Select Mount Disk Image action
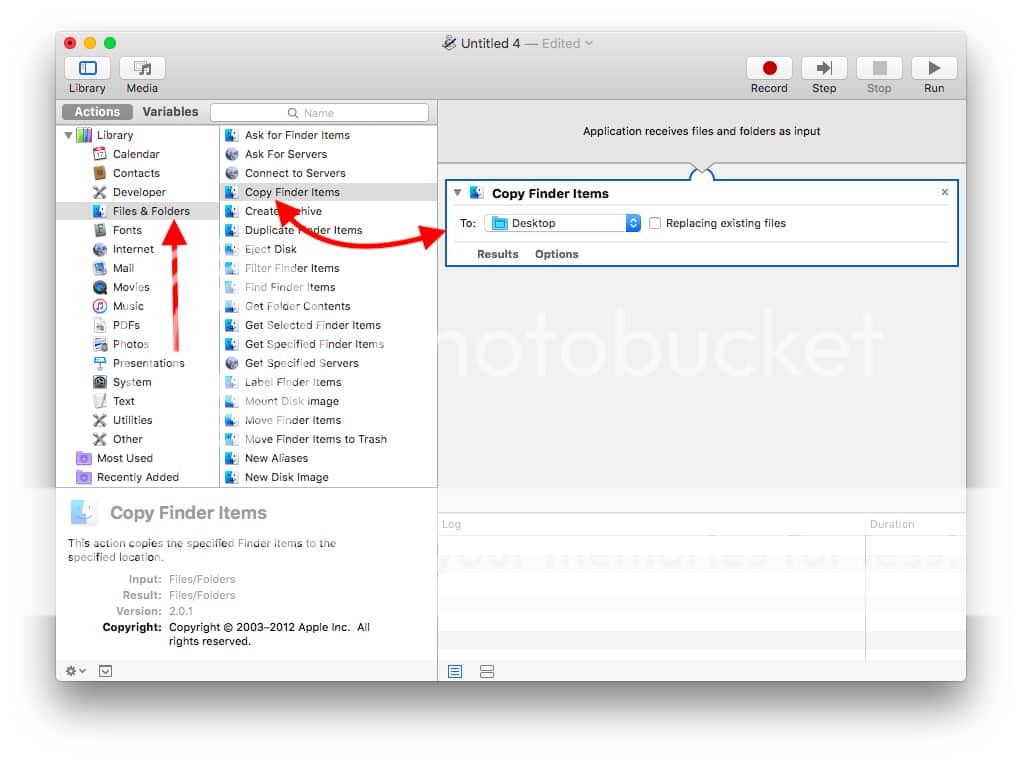 [x=328, y=401]
